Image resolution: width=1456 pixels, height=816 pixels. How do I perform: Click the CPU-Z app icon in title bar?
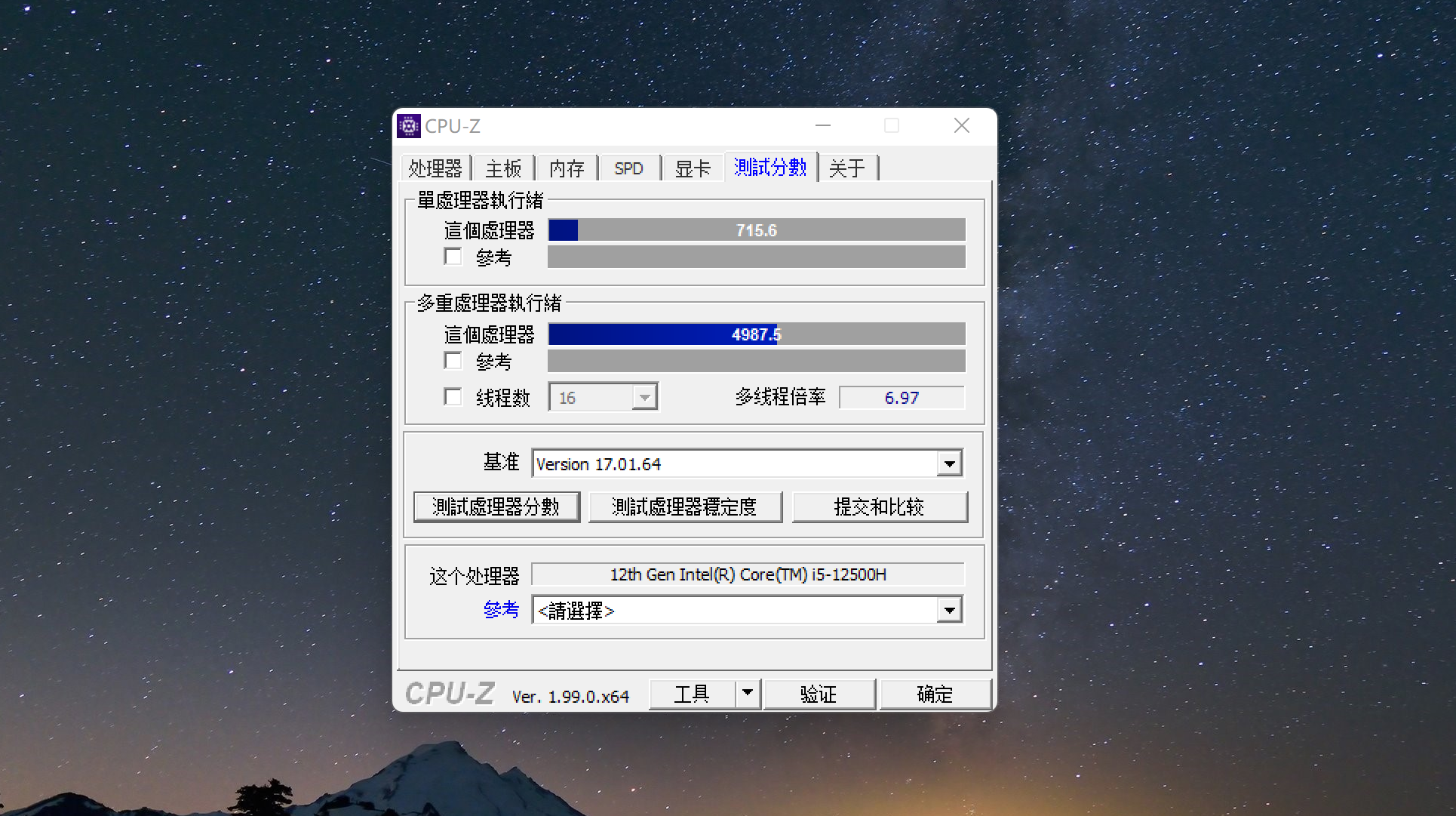pos(409,126)
